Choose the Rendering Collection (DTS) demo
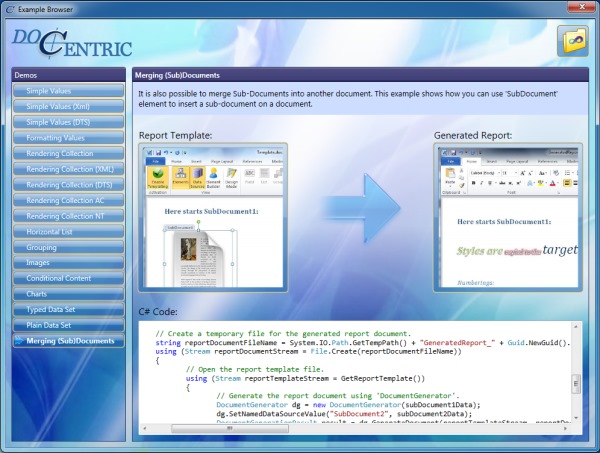600x453 pixels. (68, 185)
